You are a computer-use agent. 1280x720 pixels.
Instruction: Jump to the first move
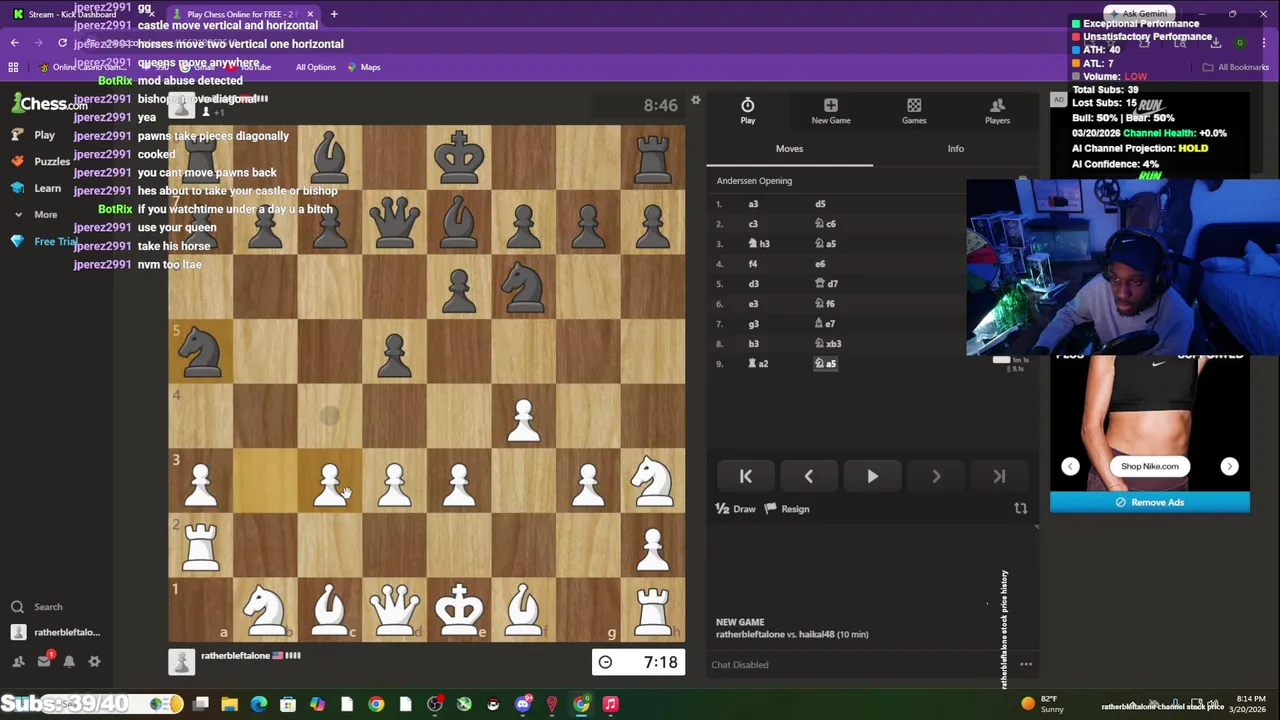click(x=745, y=476)
